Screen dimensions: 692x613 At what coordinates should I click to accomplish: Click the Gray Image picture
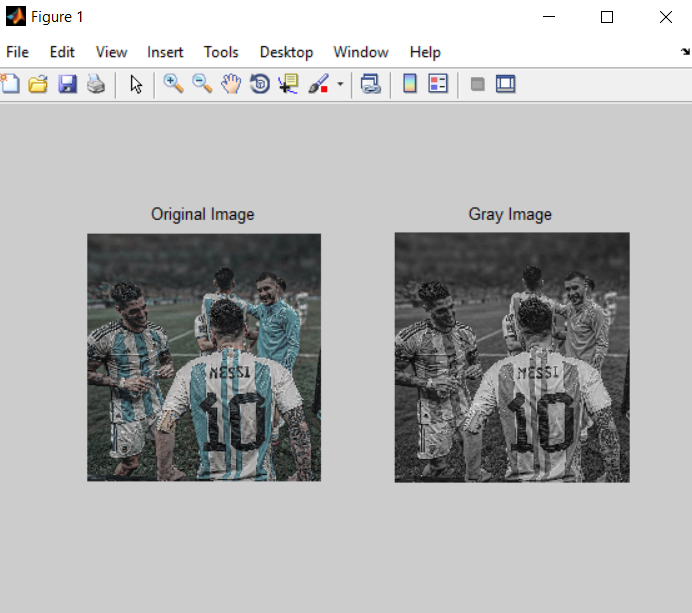pyautogui.click(x=512, y=357)
